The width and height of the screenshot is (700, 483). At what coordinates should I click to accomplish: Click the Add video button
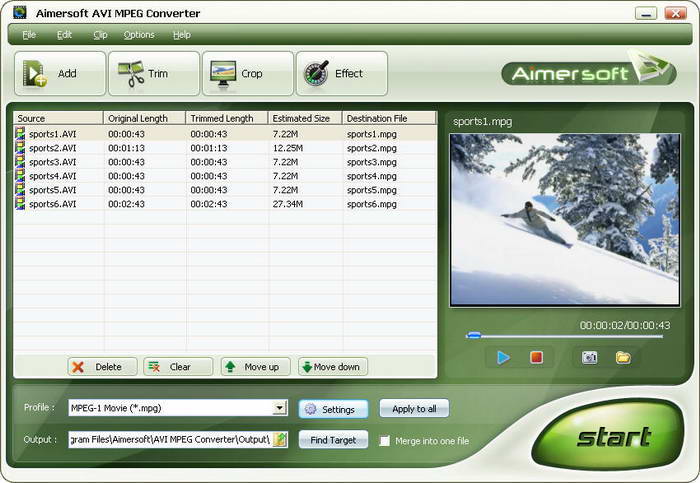click(60, 73)
